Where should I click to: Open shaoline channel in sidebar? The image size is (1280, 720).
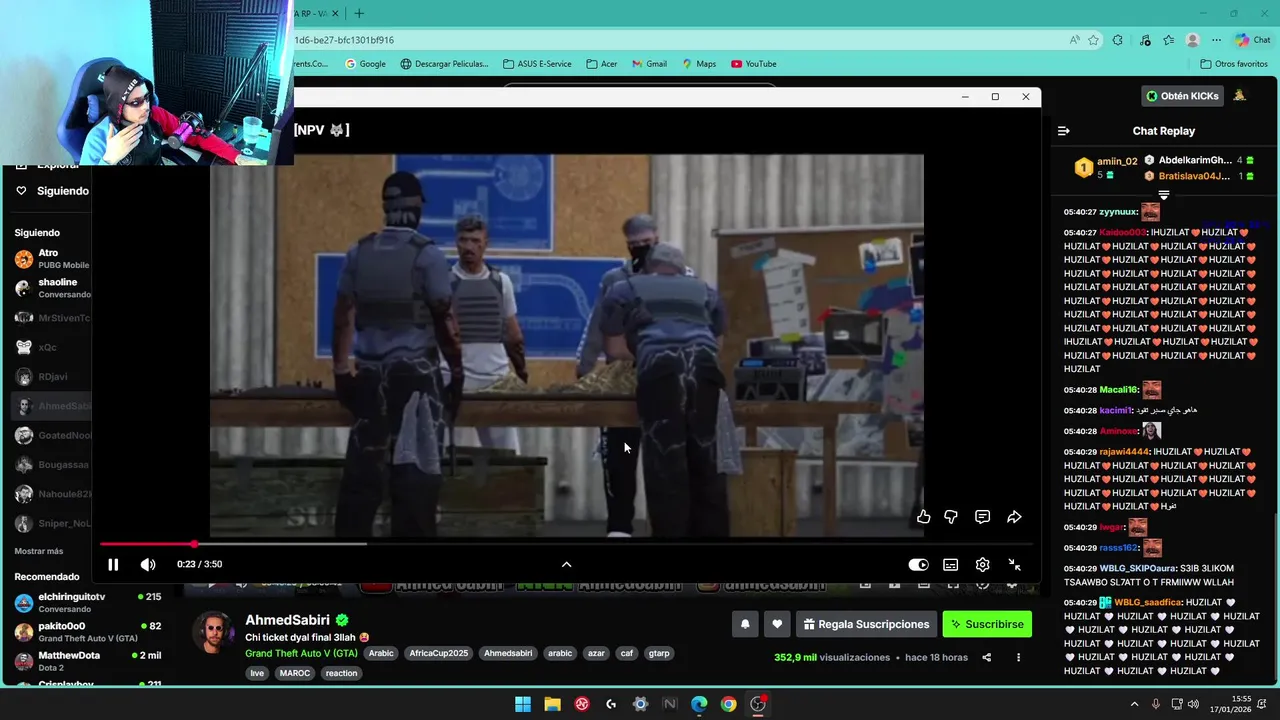point(50,288)
